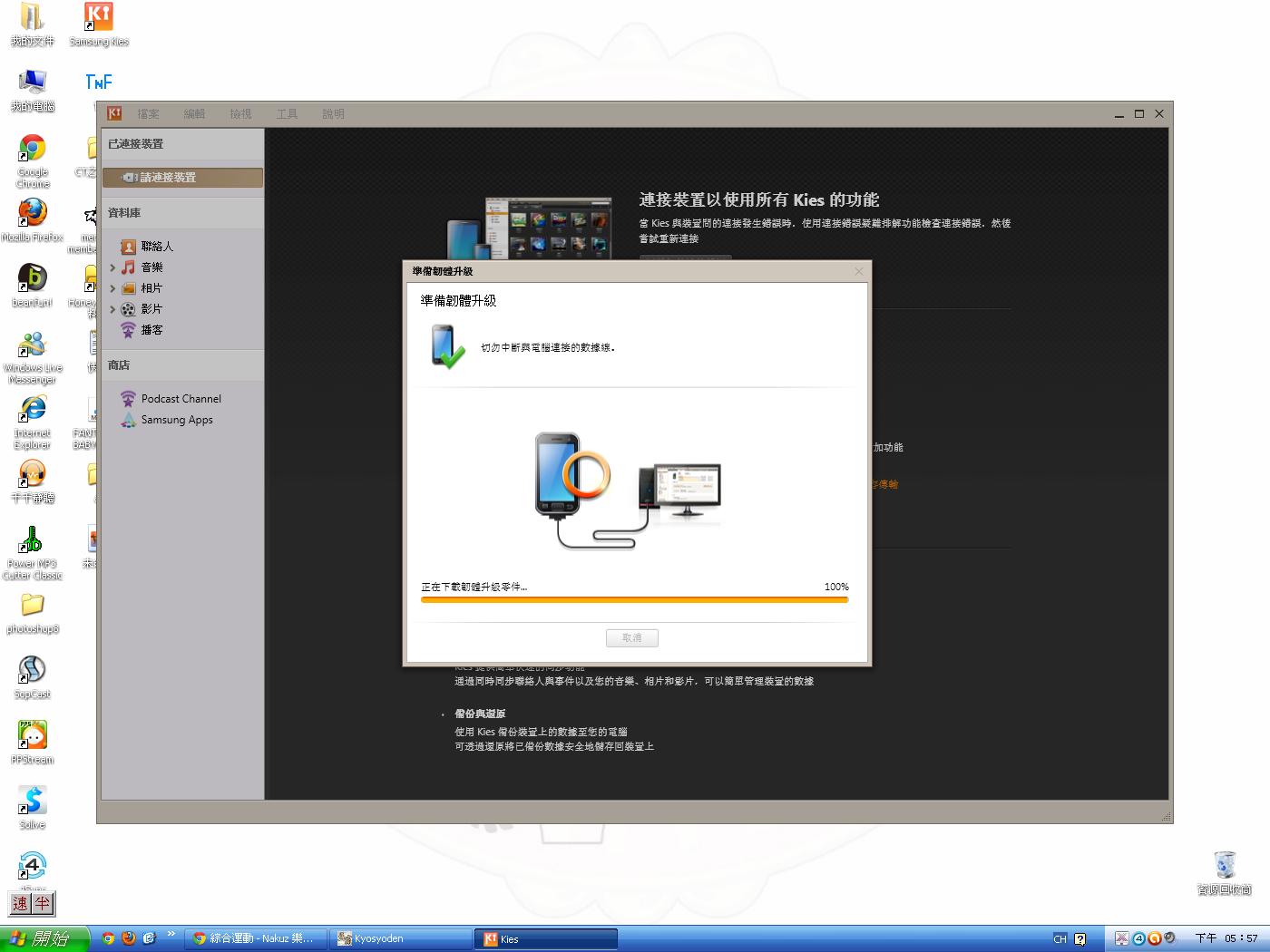Click the phone checkmark icon in dialog
The height and width of the screenshot is (952, 1270).
pyautogui.click(x=447, y=347)
